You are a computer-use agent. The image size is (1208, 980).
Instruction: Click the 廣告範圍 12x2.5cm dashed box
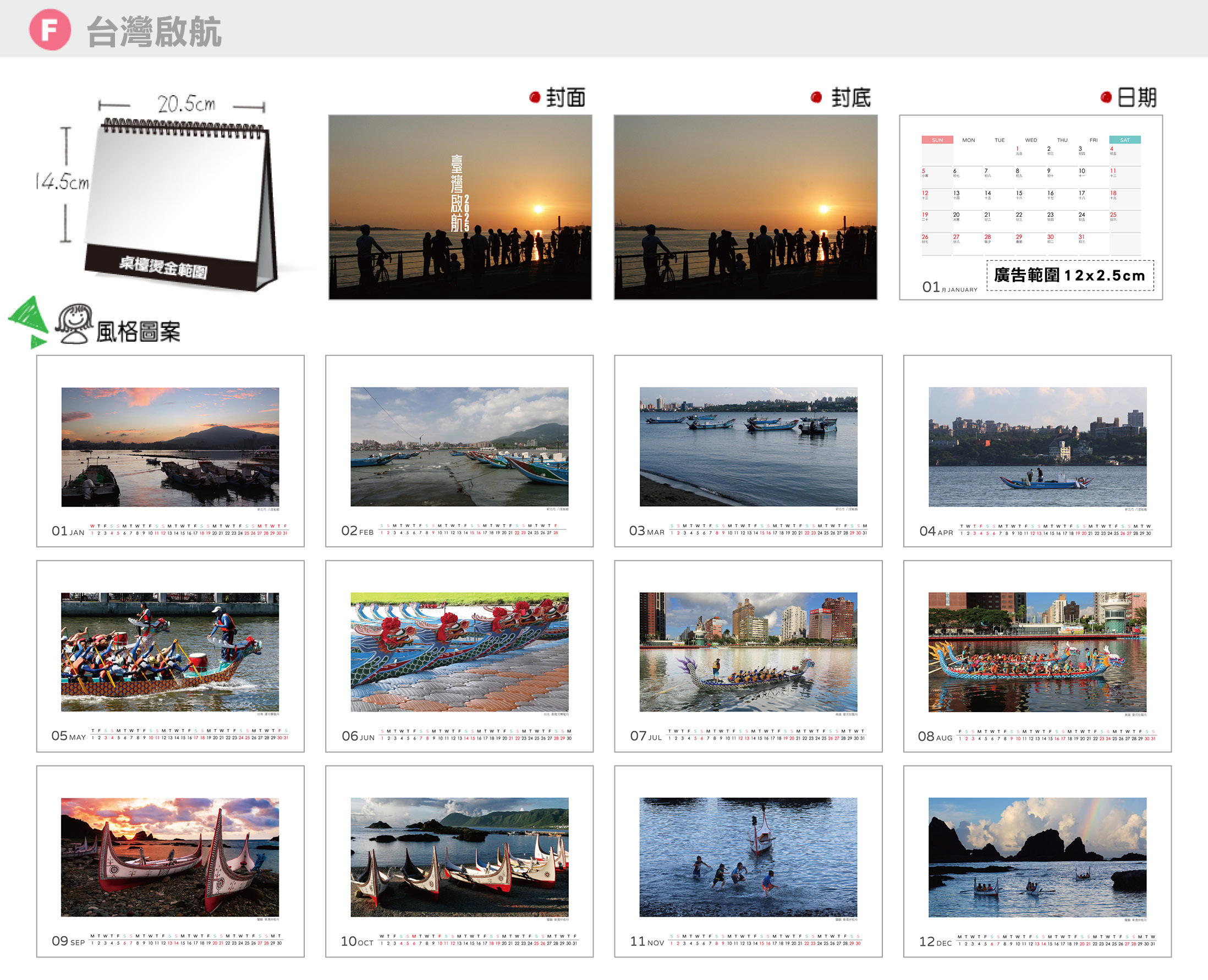(1070, 276)
